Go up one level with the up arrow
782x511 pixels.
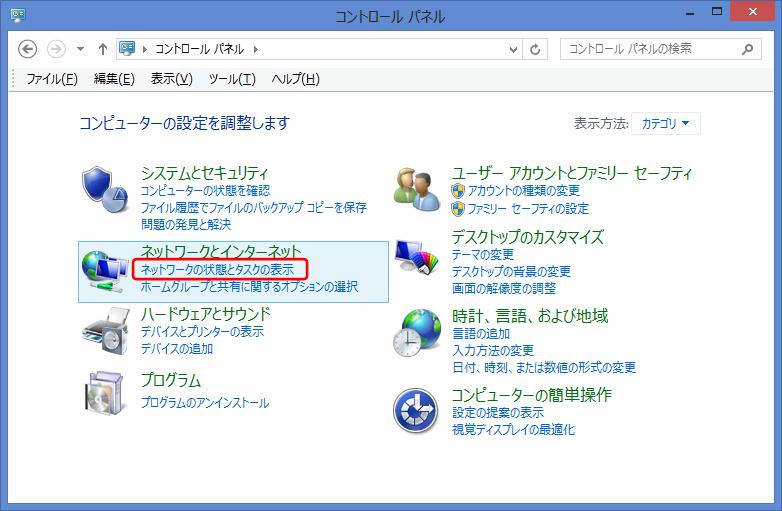click(x=103, y=49)
